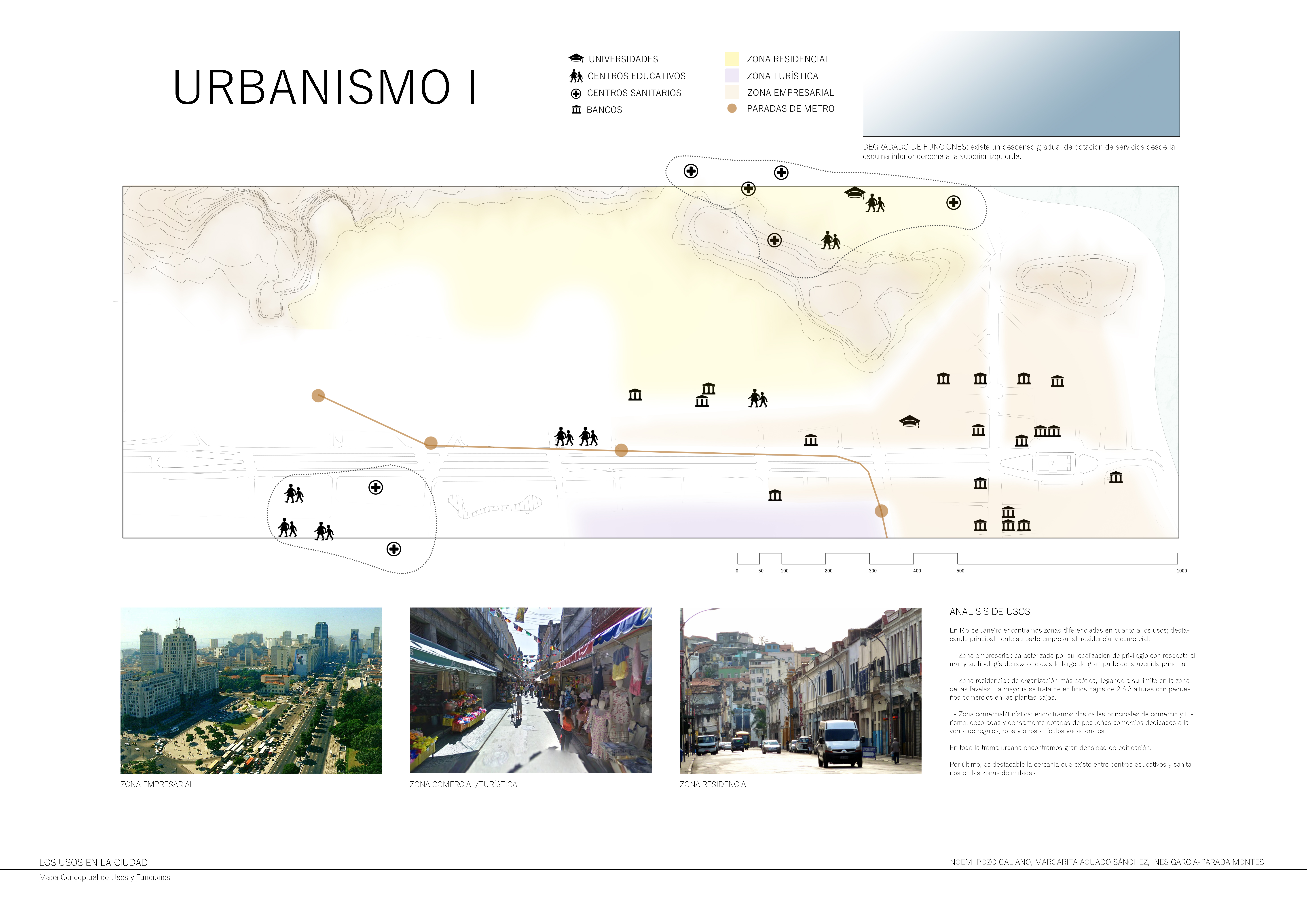This screenshot has width=1307, height=924.
Task: Click the CENTROS SANITARIOS legend label
Action: pyautogui.click(x=634, y=93)
